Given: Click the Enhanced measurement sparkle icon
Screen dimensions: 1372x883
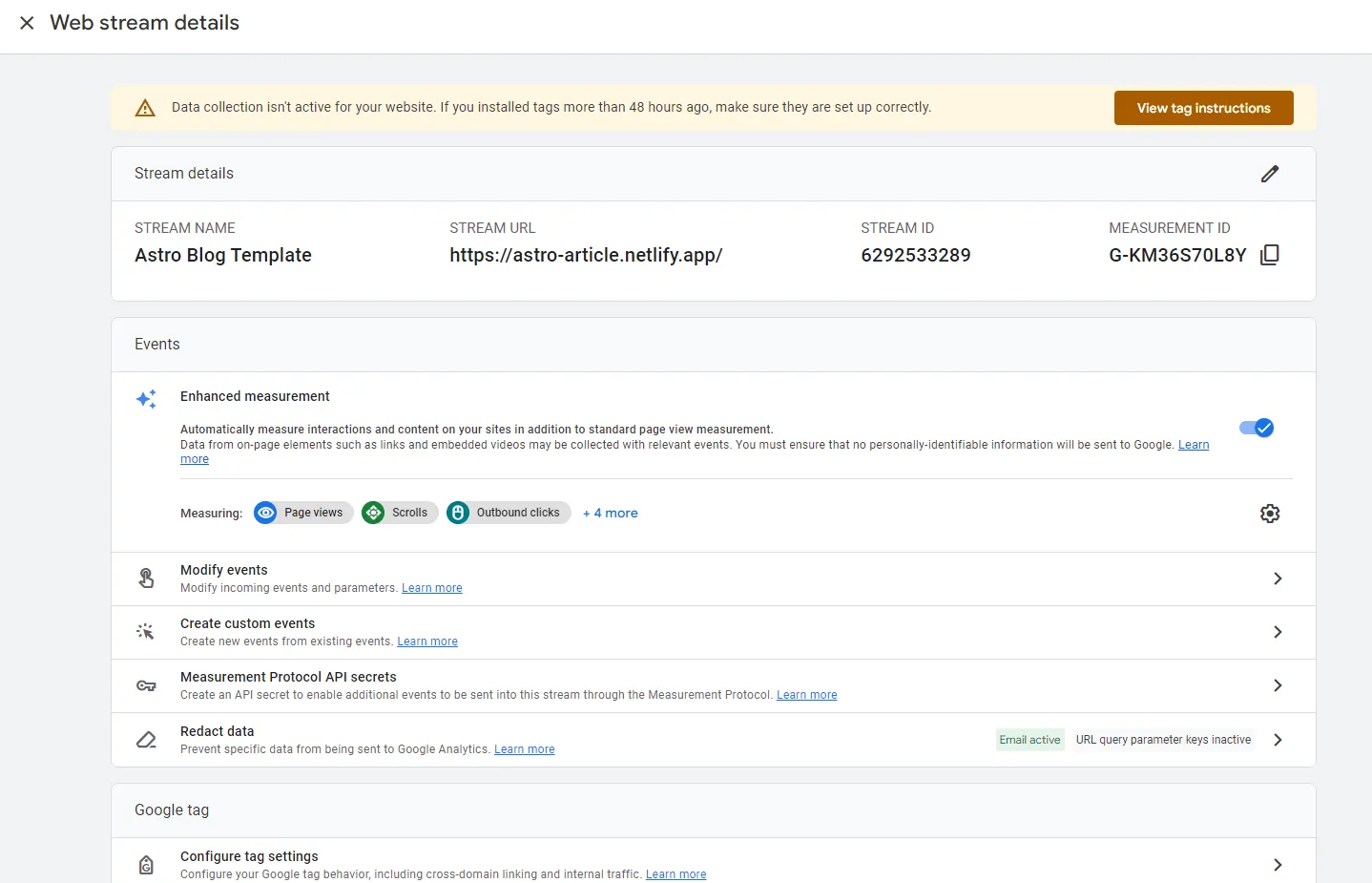Looking at the screenshot, I should click(146, 399).
